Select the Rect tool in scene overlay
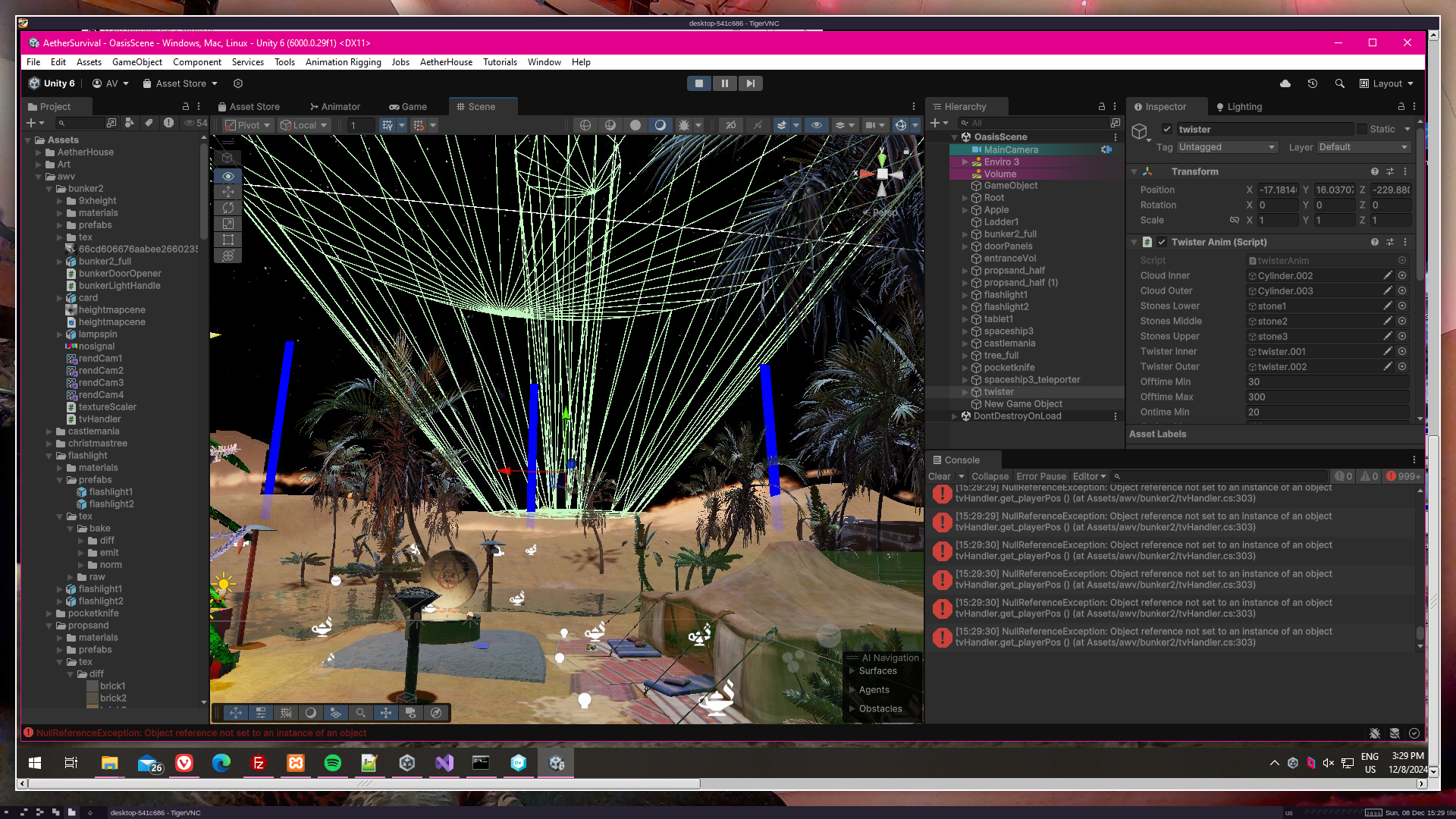 [x=227, y=240]
